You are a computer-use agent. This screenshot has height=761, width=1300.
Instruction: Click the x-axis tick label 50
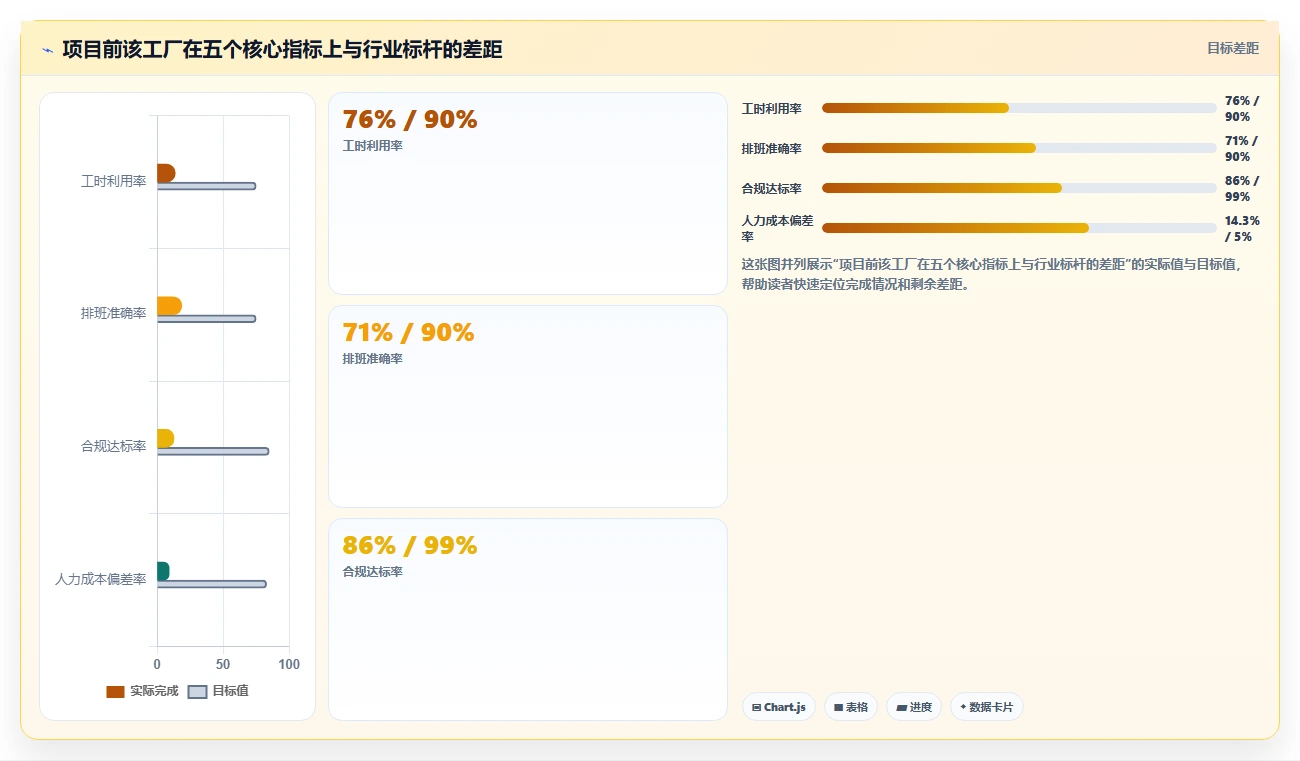223,664
